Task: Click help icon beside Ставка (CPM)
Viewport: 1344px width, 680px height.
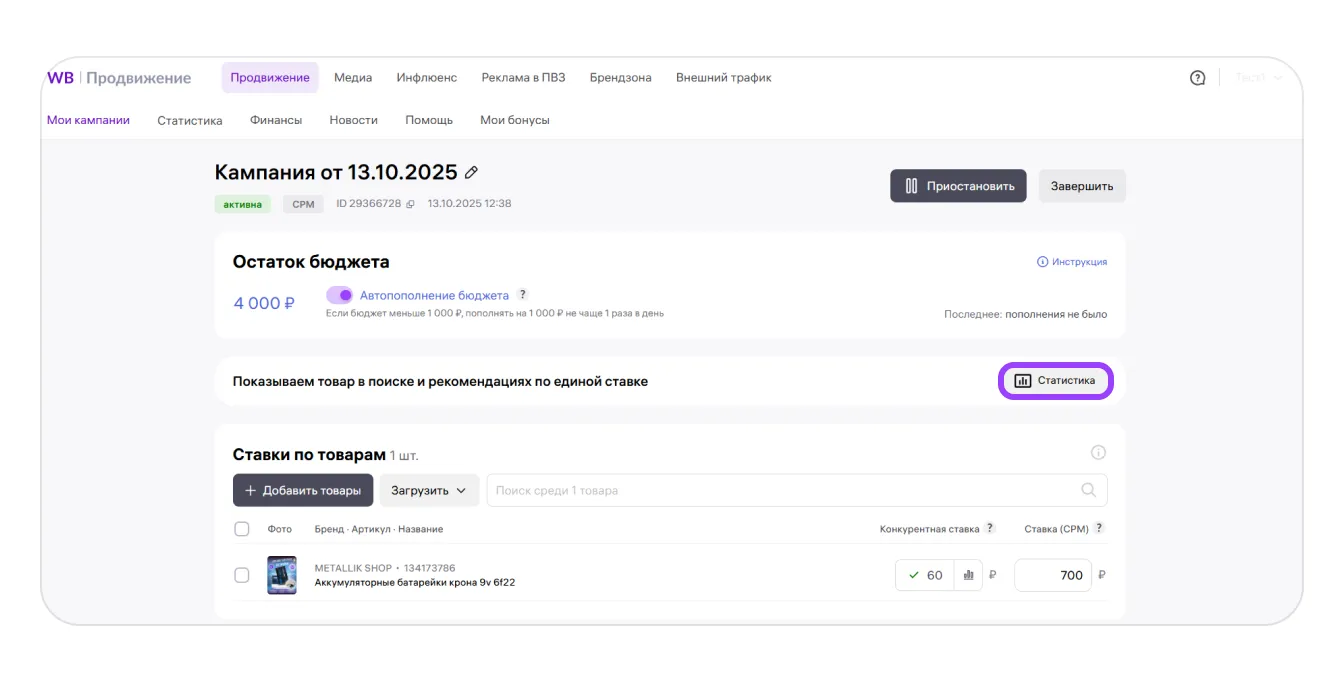Action: [1100, 528]
